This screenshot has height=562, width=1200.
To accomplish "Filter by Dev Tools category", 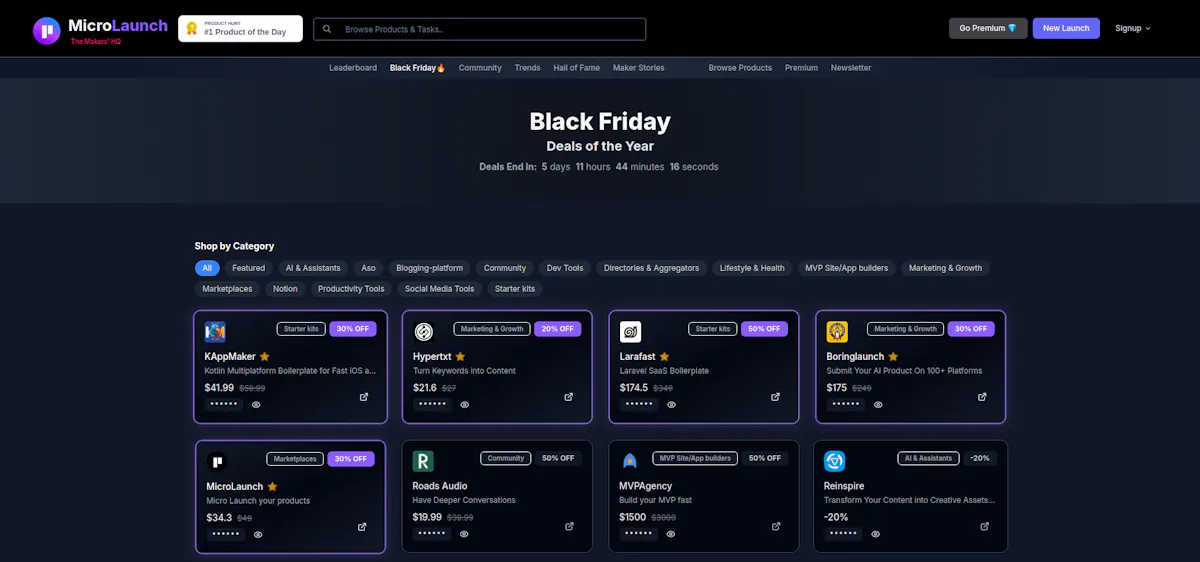I will tap(565, 268).
